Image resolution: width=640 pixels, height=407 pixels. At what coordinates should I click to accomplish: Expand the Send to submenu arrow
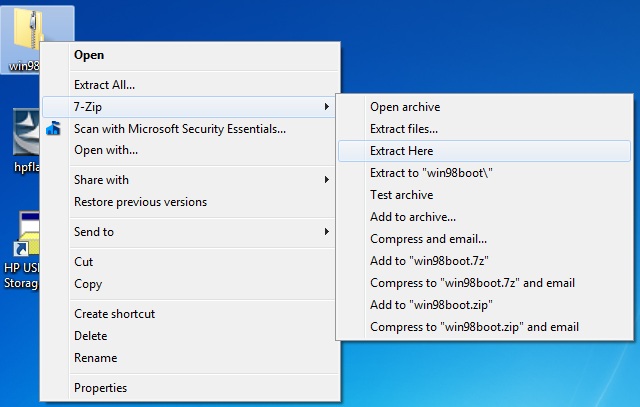pyautogui.click(x=327, y=232)
